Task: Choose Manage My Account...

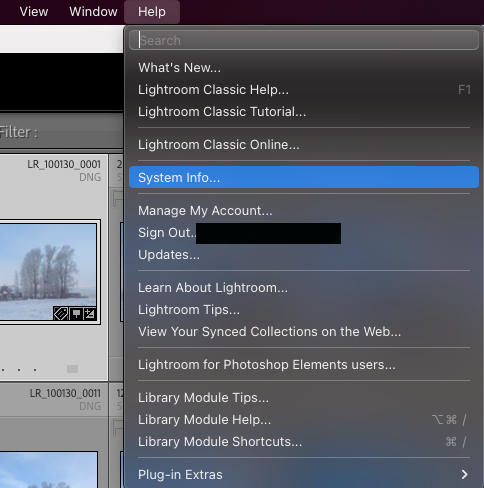Action: click(x=304, y=211)
